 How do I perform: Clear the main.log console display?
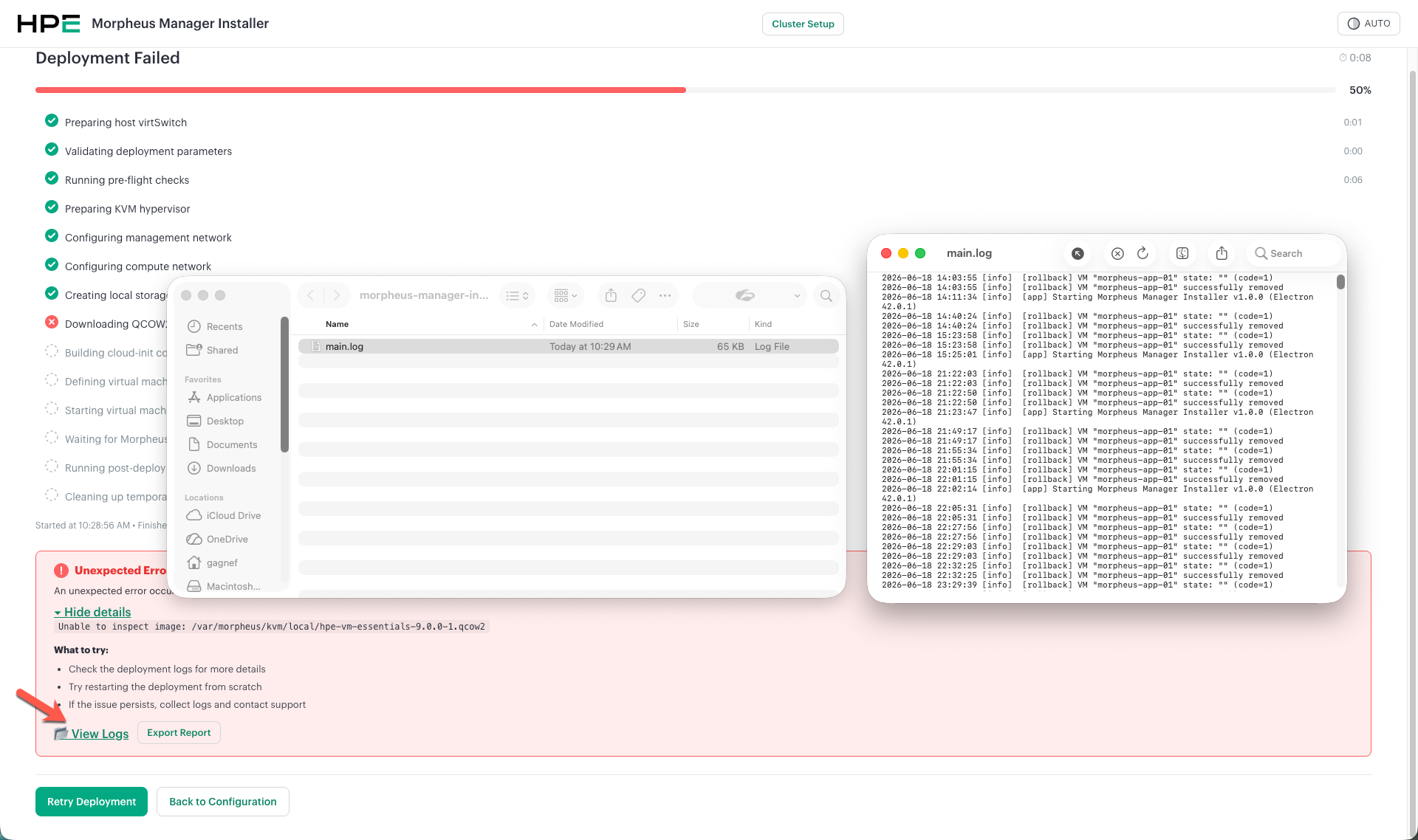[1117, 253]
